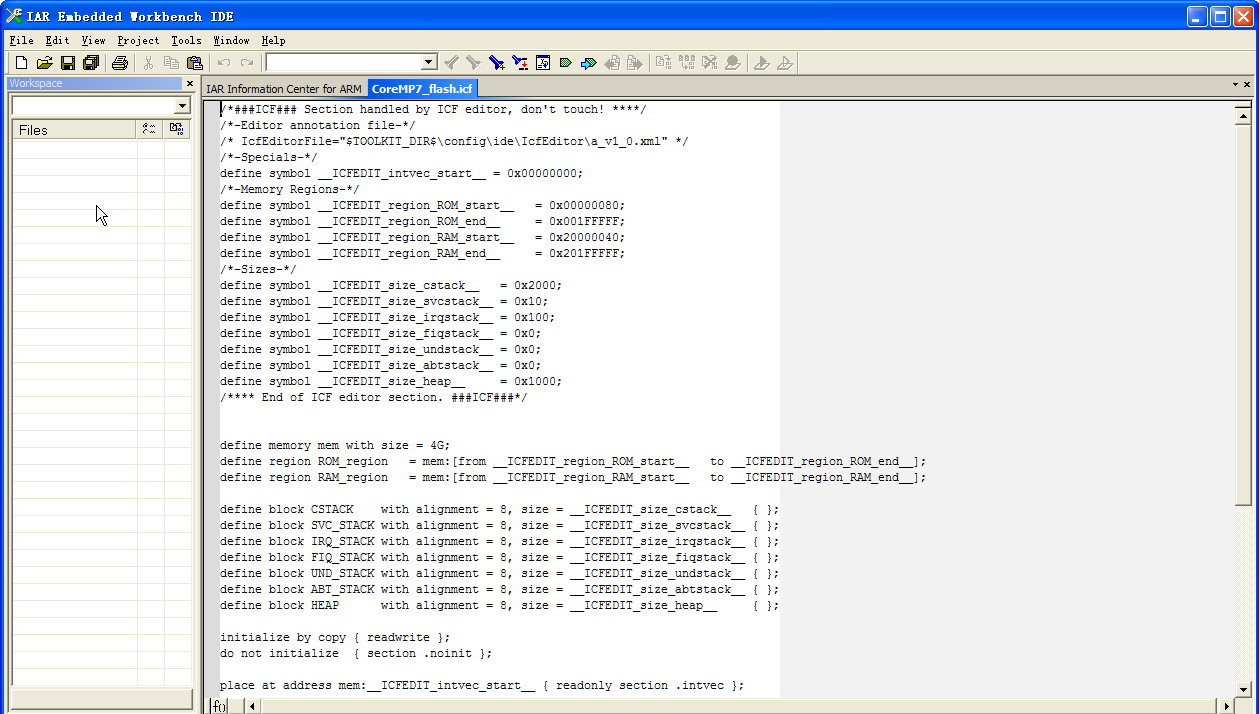This screenshot has width=1259, height=714.
Task: Close the active editor tab with the X
Action: (1247, 85)
